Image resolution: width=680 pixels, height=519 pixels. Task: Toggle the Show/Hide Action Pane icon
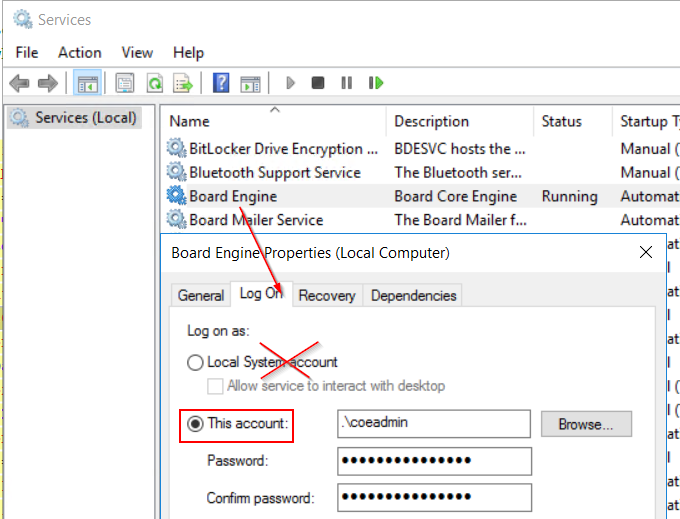[x=250, y=83]
